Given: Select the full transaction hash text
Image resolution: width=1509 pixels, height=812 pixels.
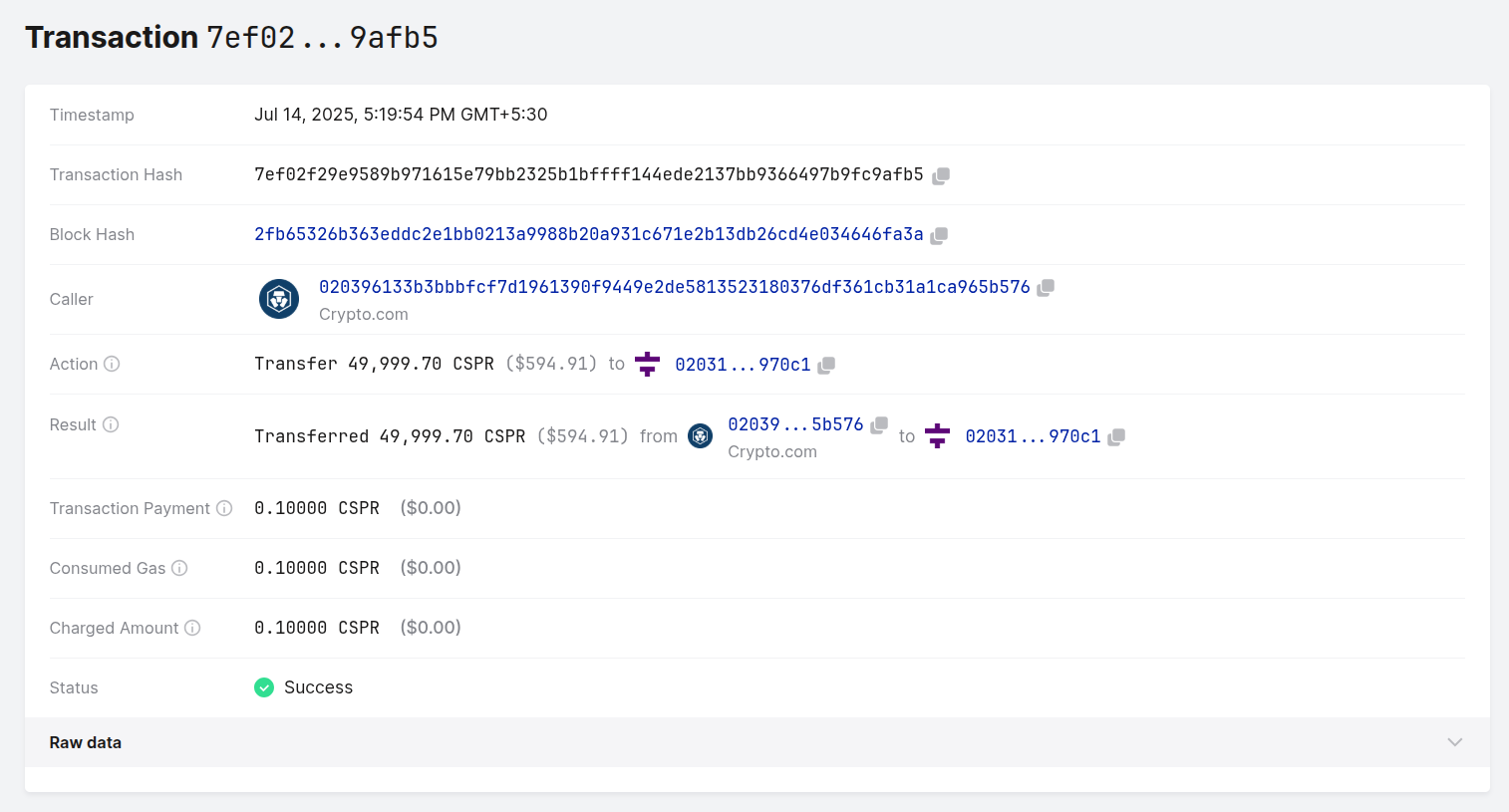Looking at the screenshot, I should (x=589, y=174).
